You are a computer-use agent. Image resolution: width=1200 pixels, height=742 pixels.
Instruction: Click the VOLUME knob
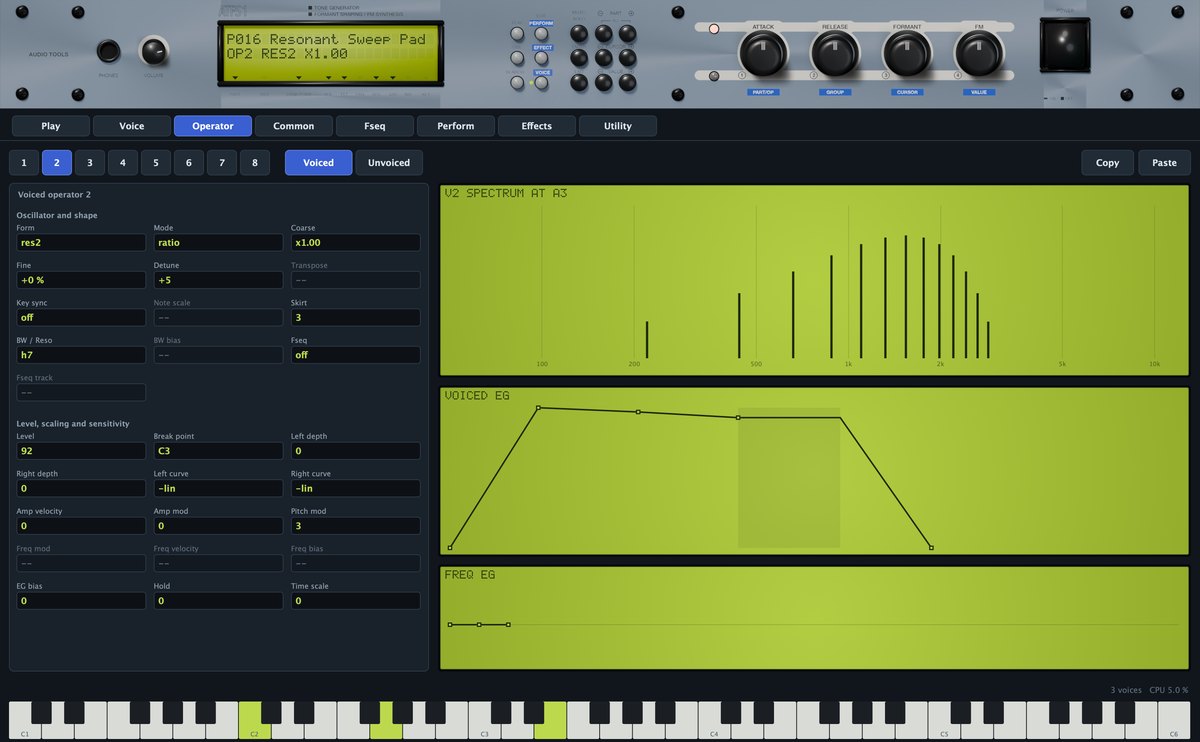click(153, 52)
